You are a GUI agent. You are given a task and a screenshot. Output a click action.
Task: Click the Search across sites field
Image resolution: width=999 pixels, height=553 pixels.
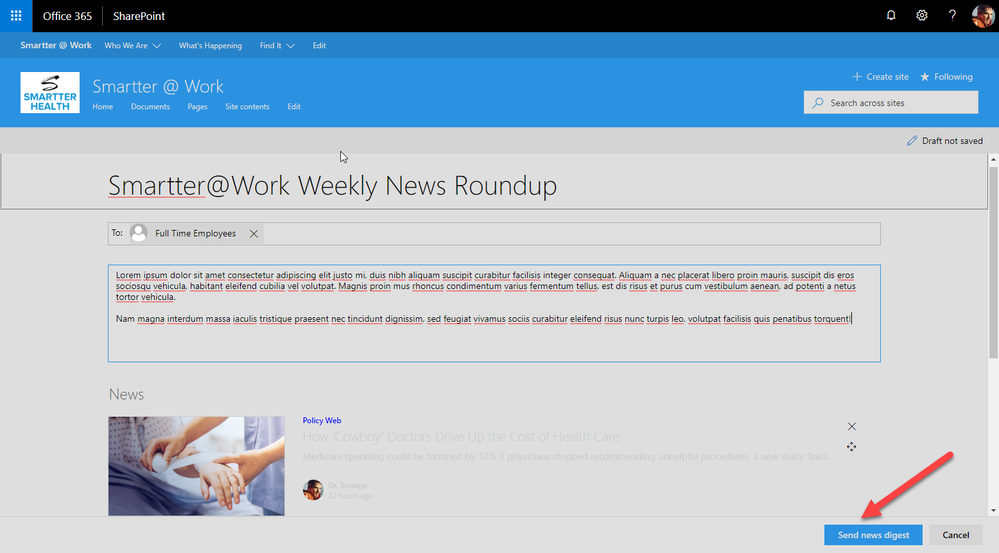pyautogui.click(x=891, y=103)
